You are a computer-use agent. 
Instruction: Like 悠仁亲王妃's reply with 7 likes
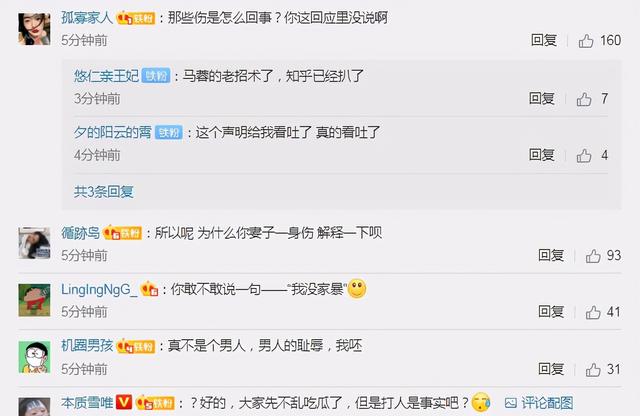(x=584, y=99)
